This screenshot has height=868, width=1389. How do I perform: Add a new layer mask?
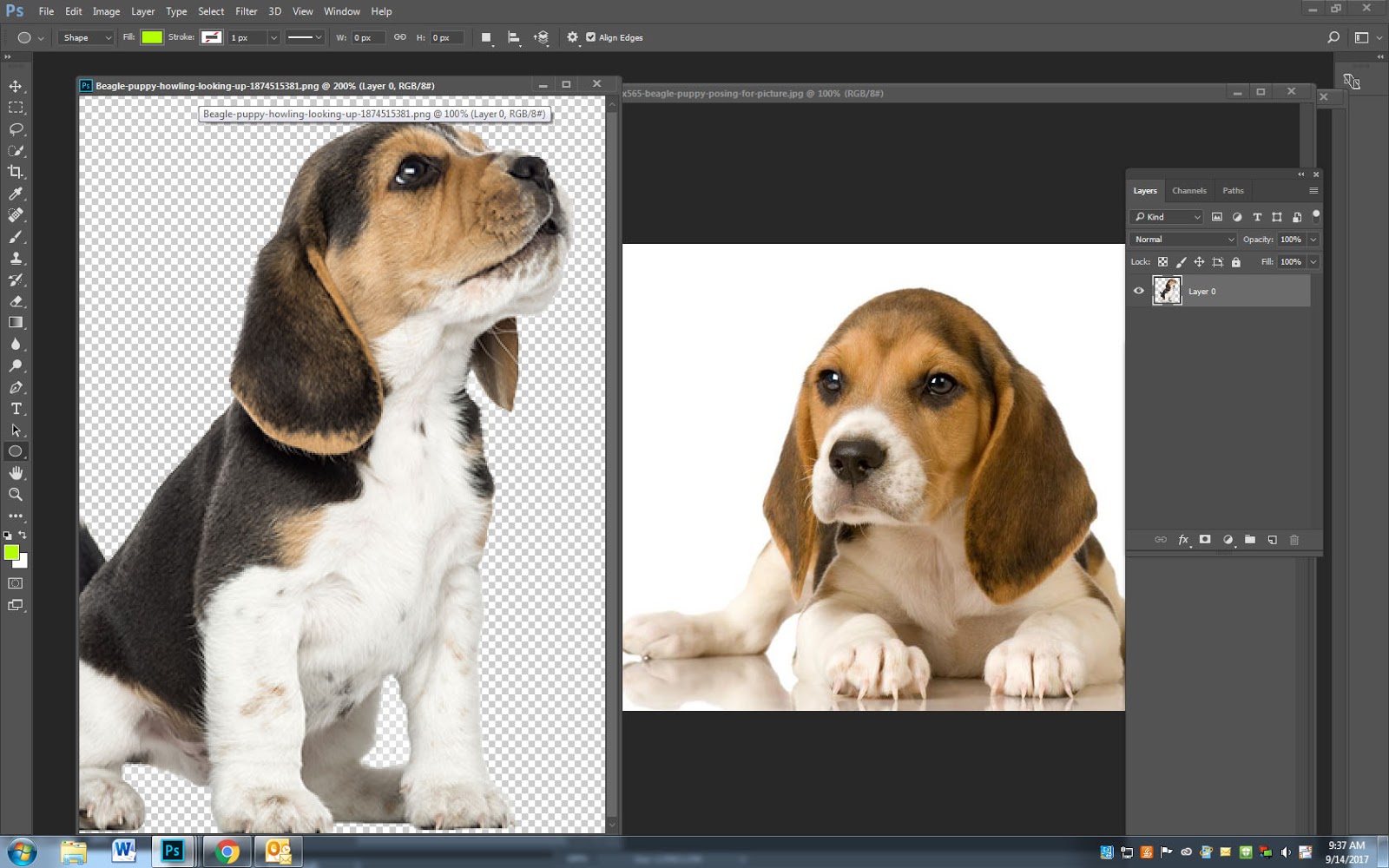(1205, 539)
